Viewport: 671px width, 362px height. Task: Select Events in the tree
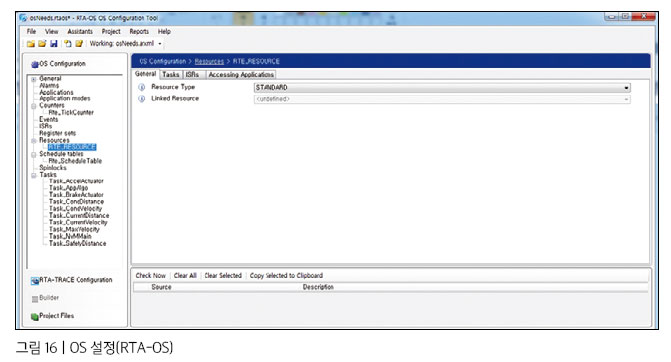[48, 119]
